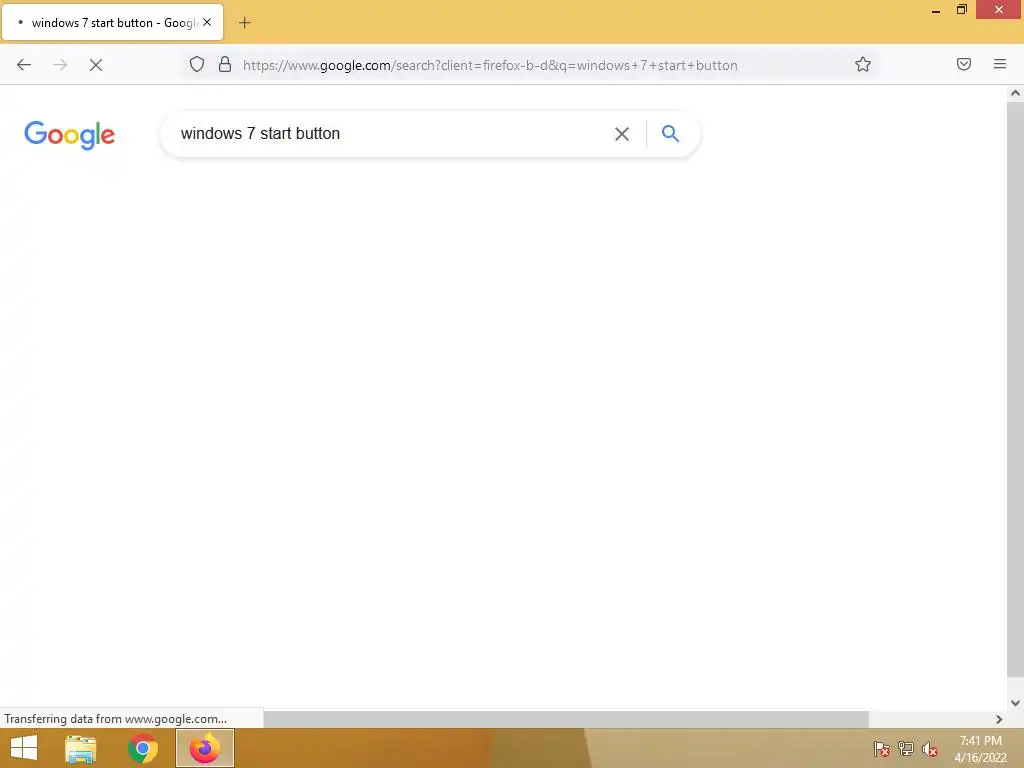Go to Google home via logo

click(69, 135)
